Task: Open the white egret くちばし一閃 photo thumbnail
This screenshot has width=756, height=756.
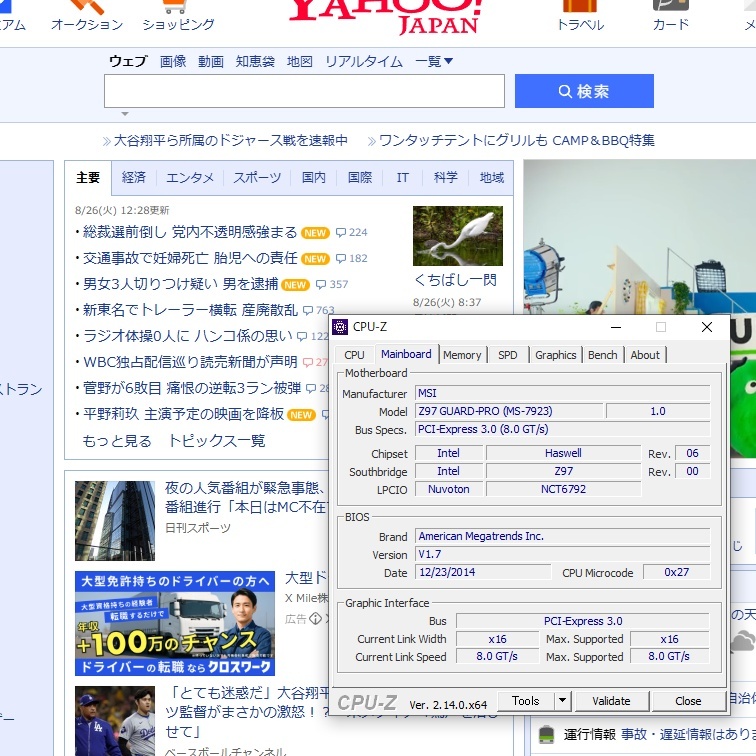Action: [457, 236]
